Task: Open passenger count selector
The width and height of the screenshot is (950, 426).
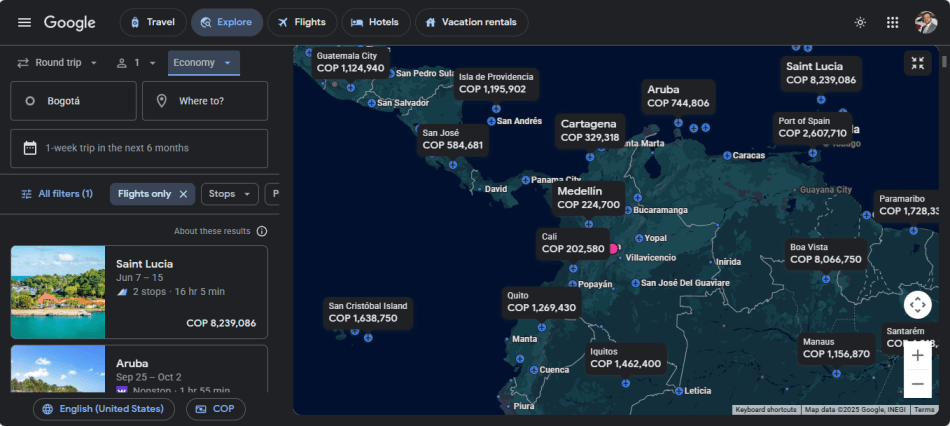Action: pyautogui.click(x=137, y=63)
